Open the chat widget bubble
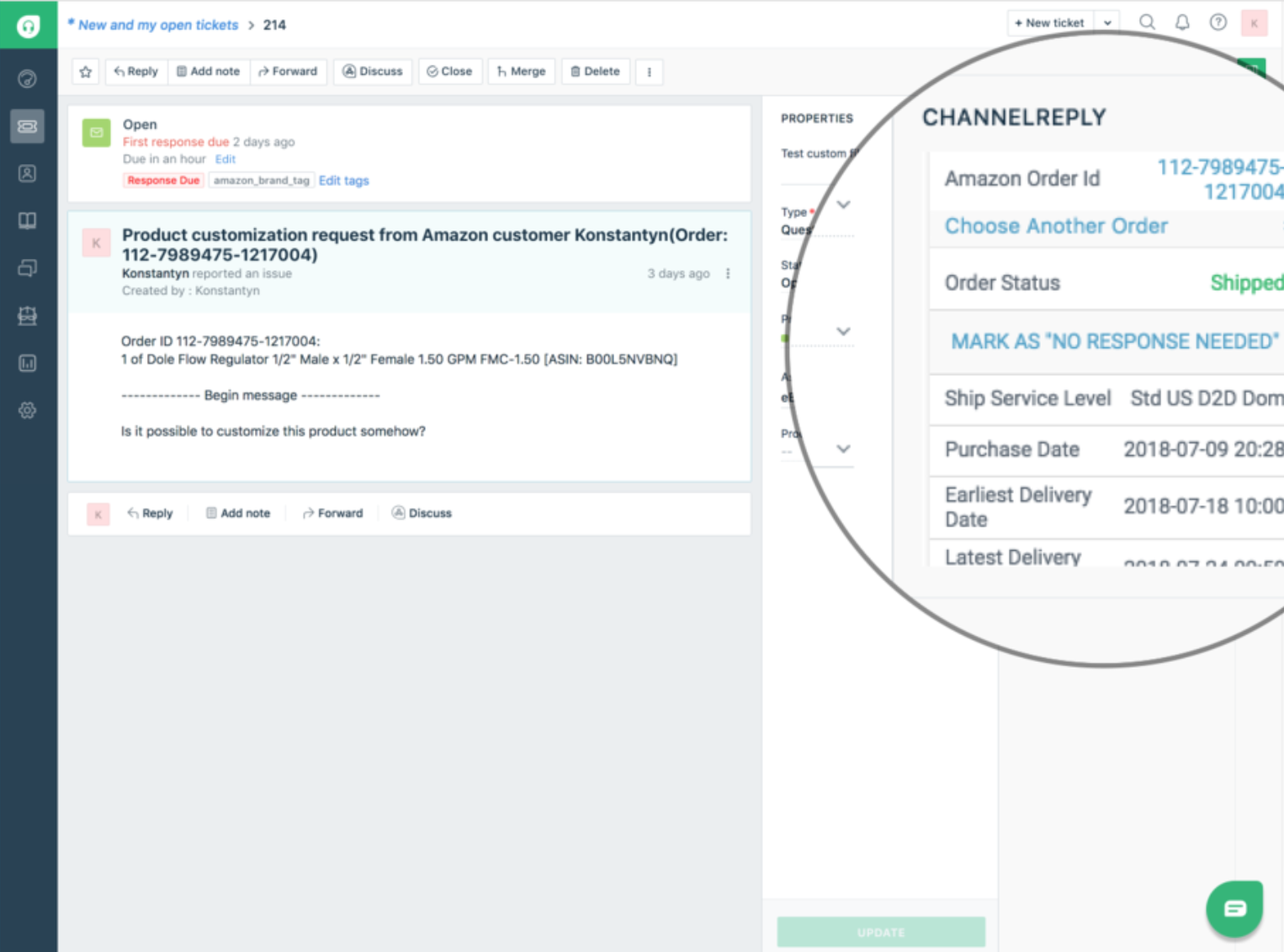1284x952 pixels. click(1234, 908)
